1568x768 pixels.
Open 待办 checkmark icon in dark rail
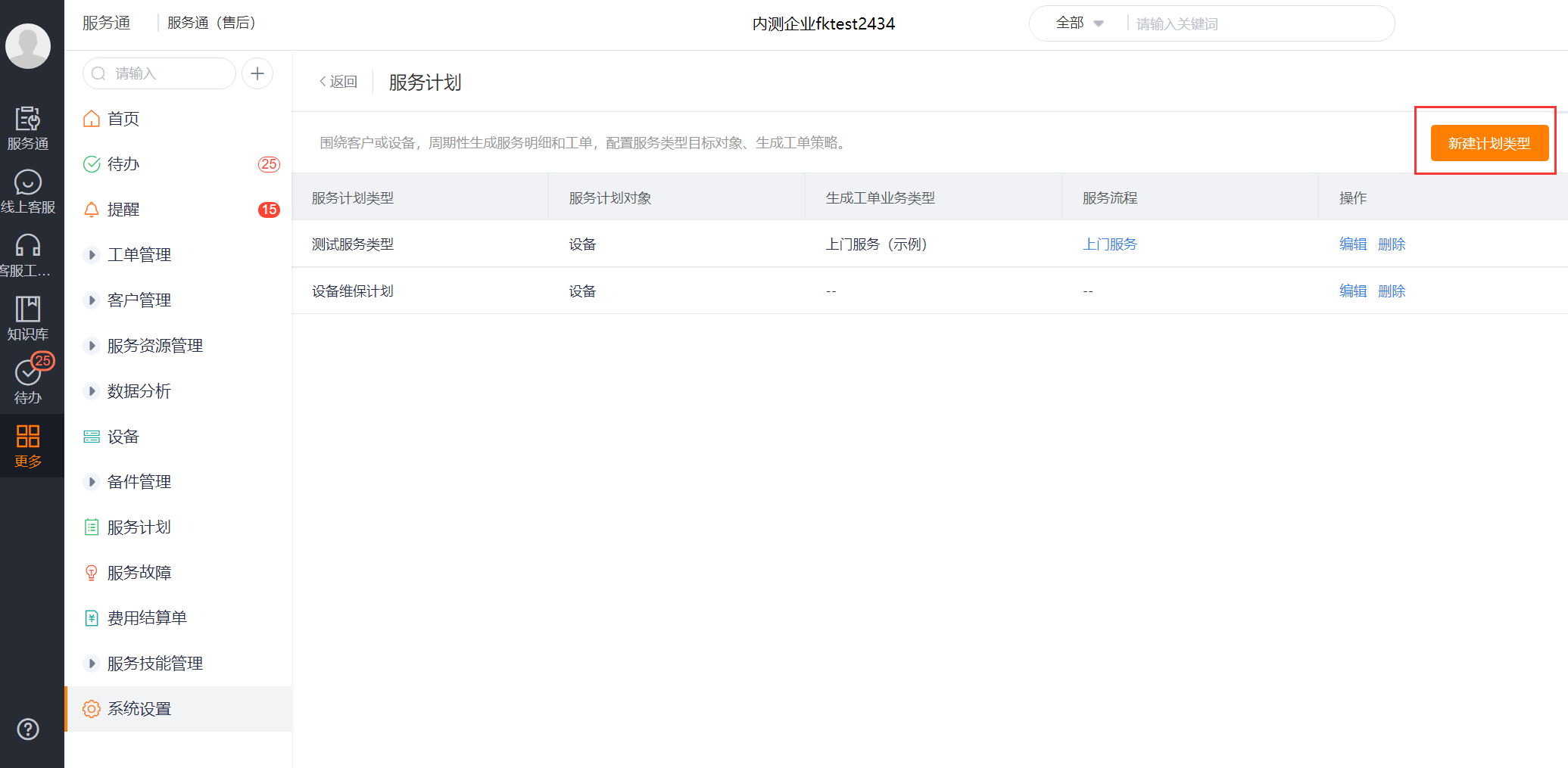[28, 372]
